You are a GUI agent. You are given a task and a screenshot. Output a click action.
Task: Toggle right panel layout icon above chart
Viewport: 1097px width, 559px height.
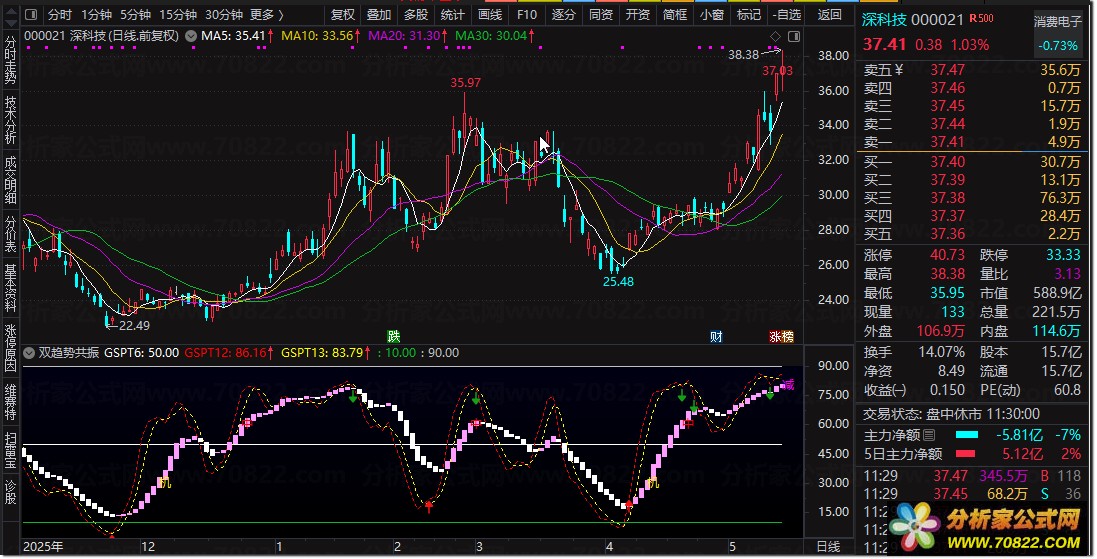pos(793,36)
